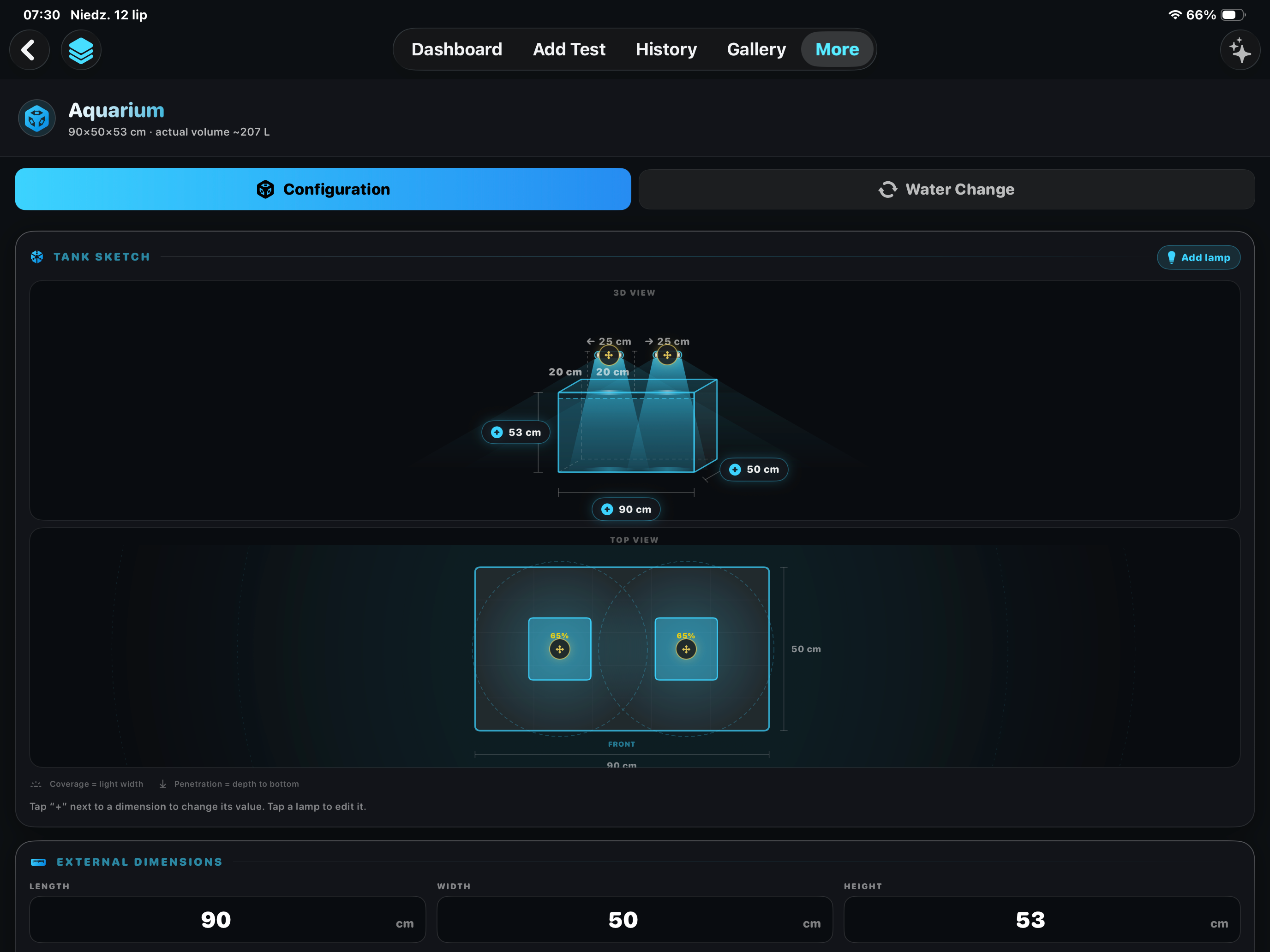
Task: Open the Dashboard tab
Action: (x=456, y=49)
